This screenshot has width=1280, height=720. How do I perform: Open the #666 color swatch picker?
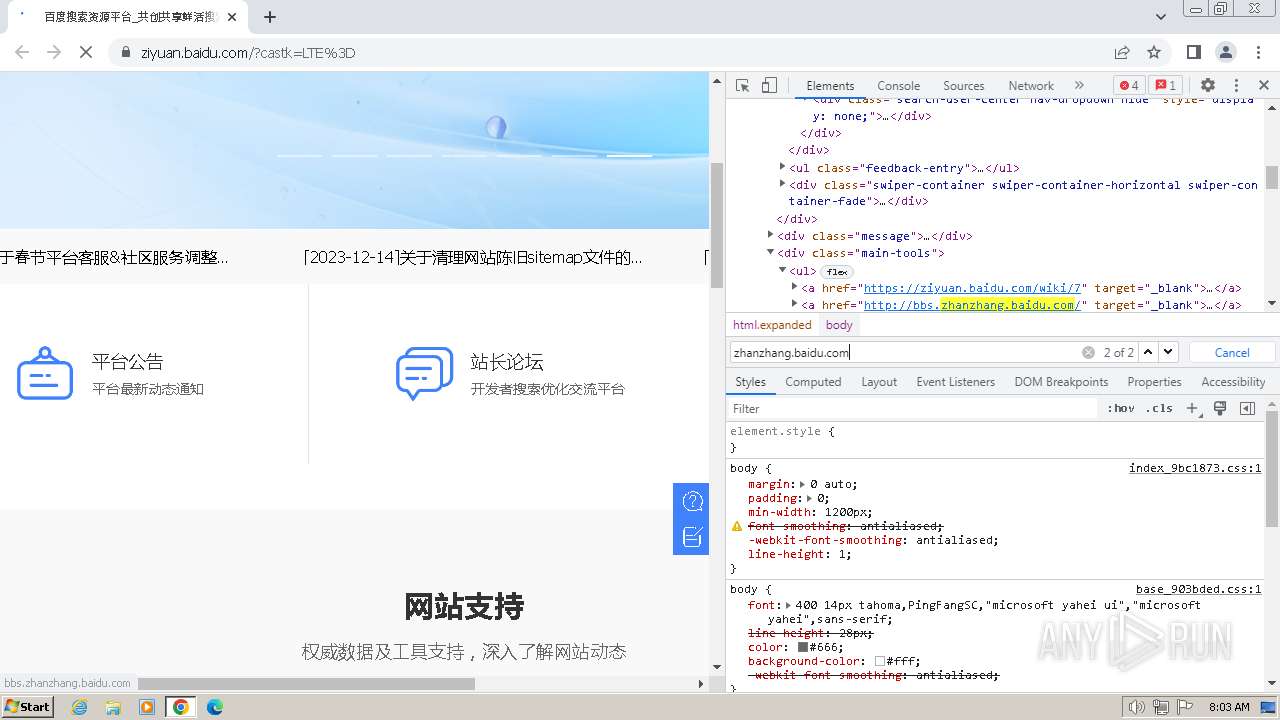tap(801, 647)
